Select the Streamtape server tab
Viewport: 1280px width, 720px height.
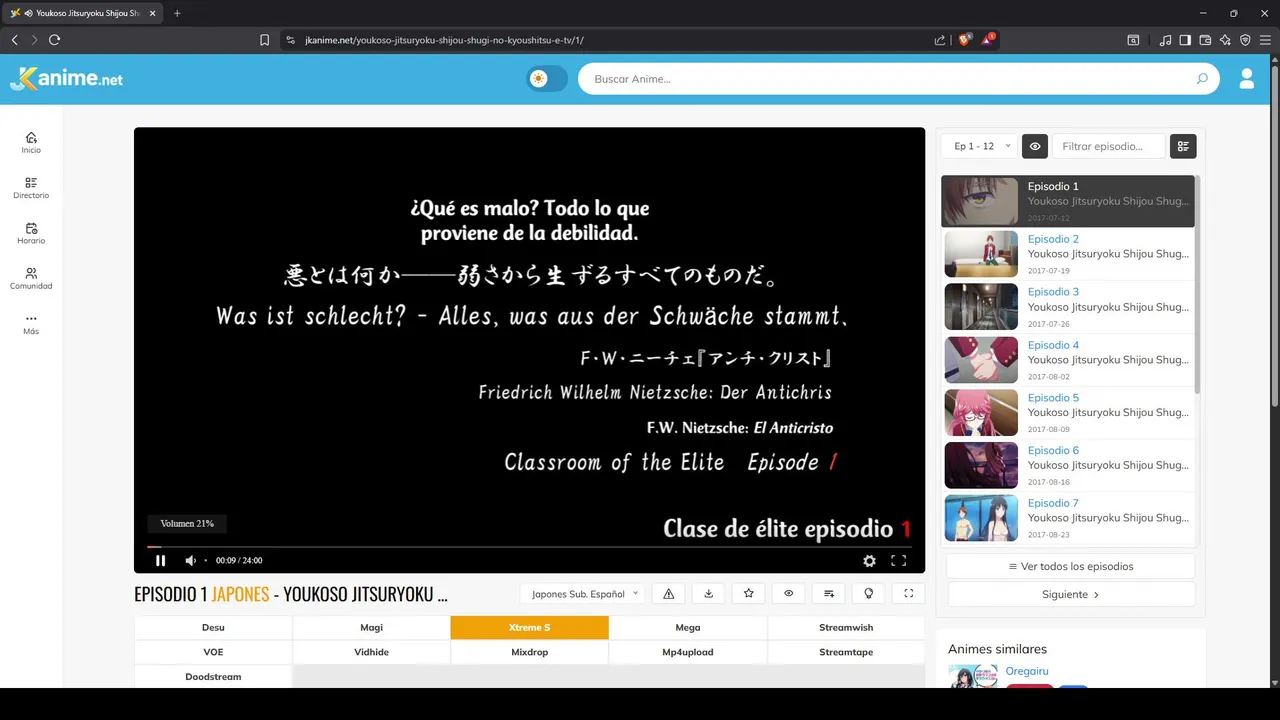846,652
